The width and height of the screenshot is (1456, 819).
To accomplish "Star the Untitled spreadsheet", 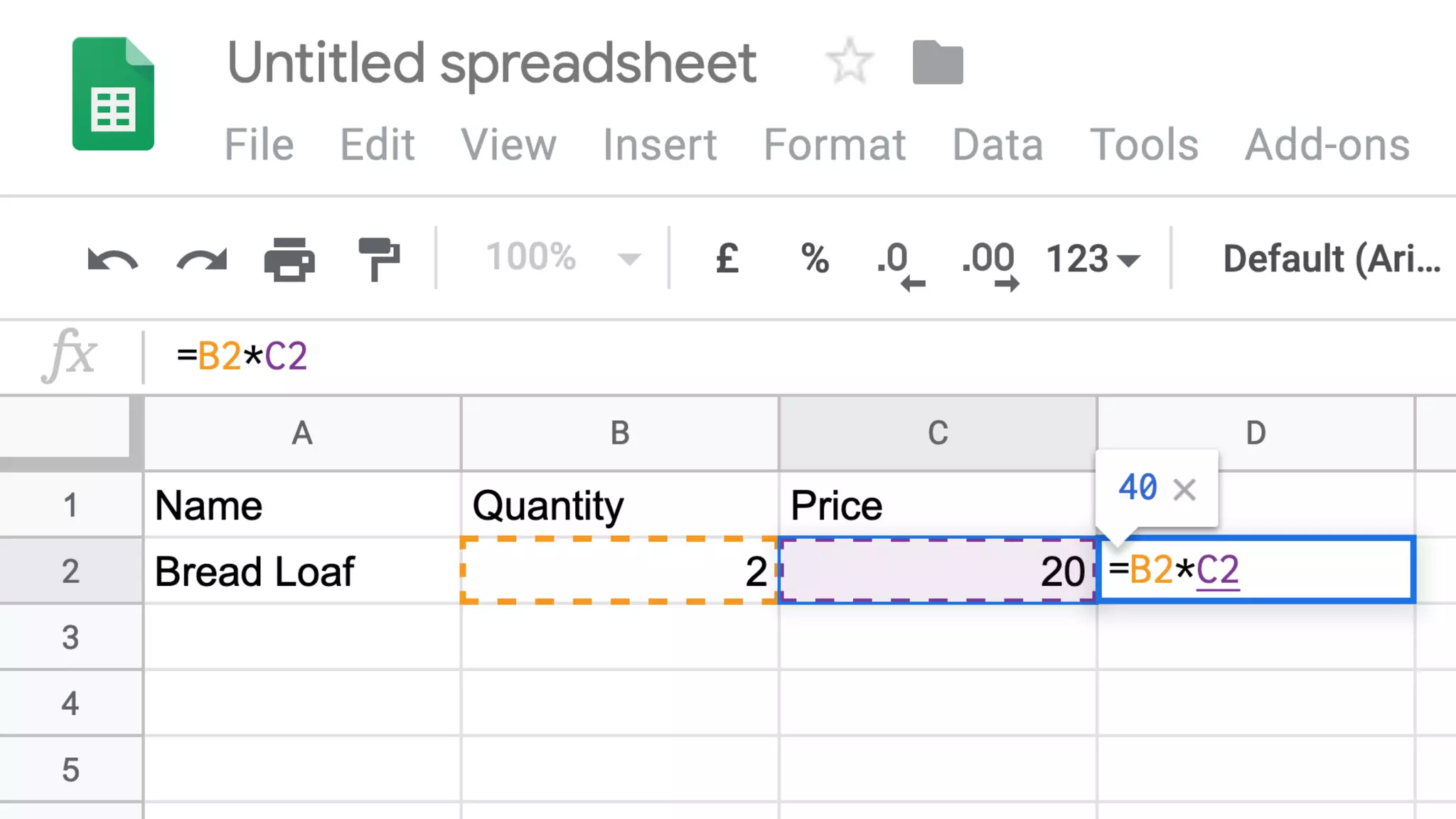I will pos(850,62).
